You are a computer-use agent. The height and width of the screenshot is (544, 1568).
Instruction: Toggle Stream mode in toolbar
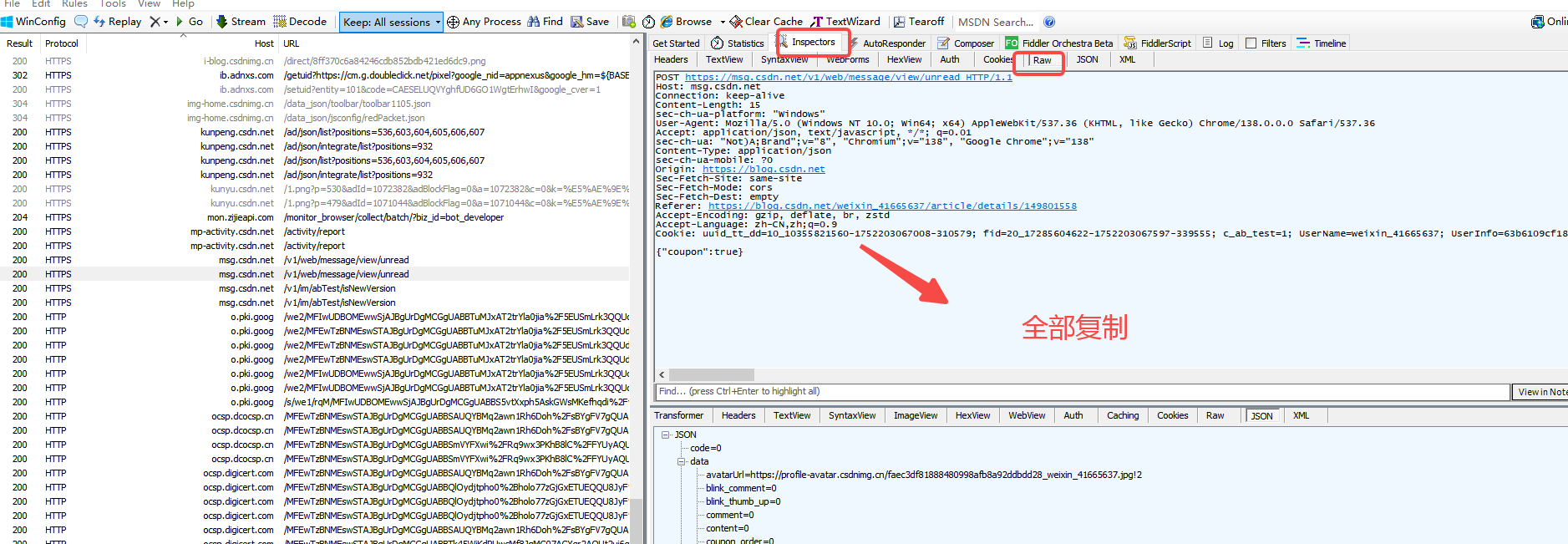click(241, 22)
